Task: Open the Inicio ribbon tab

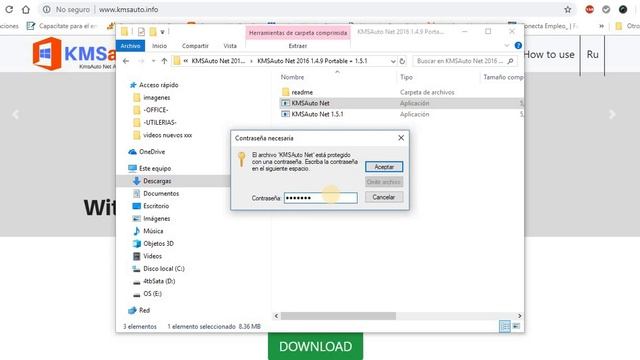Action: [160, 46]
